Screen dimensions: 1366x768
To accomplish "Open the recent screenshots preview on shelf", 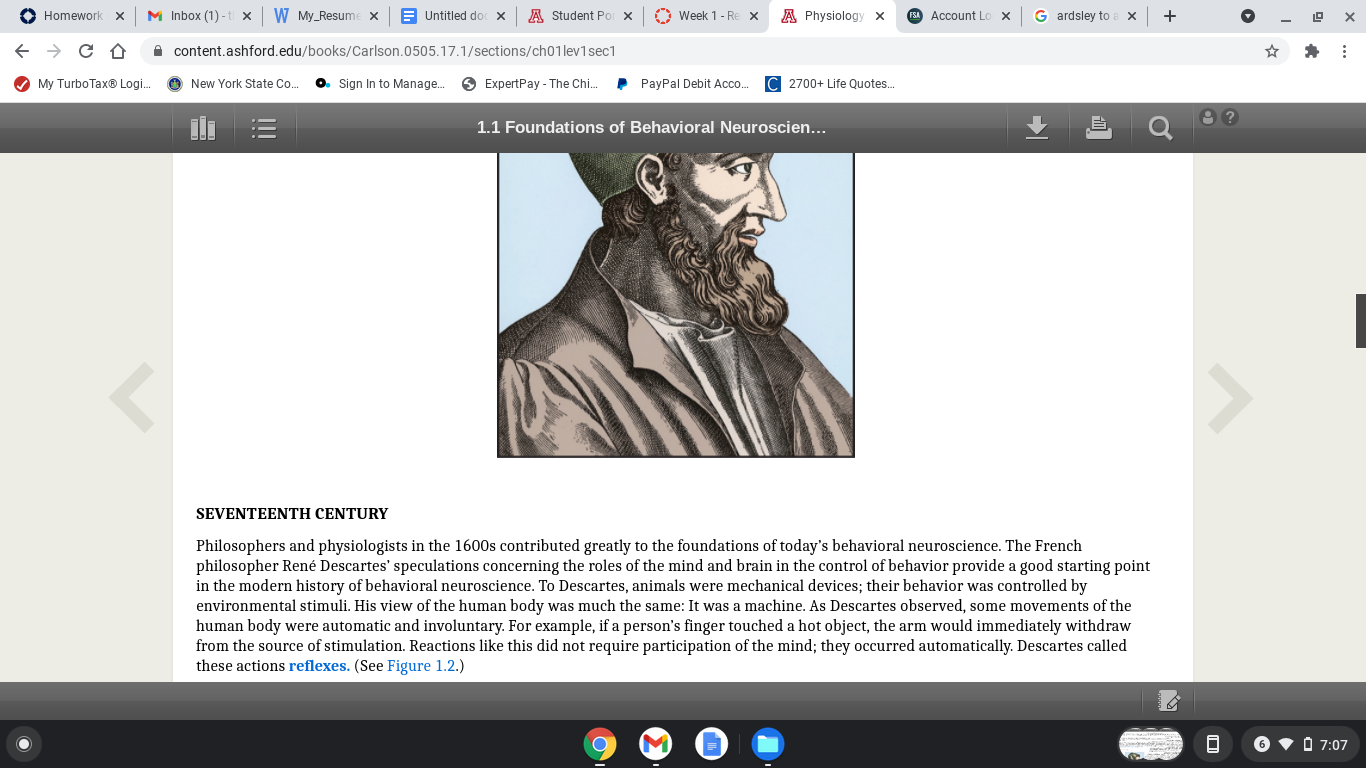I will (1151, 744).
